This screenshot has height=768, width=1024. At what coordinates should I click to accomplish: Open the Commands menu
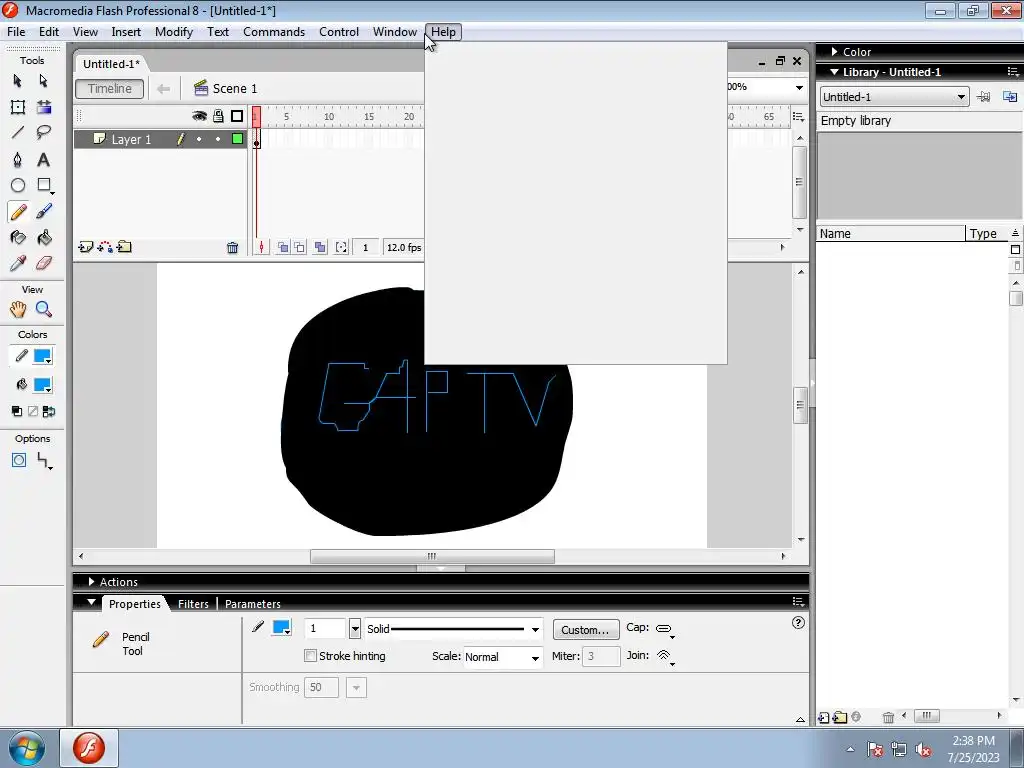pyautogui.click(x=274, y=31)
